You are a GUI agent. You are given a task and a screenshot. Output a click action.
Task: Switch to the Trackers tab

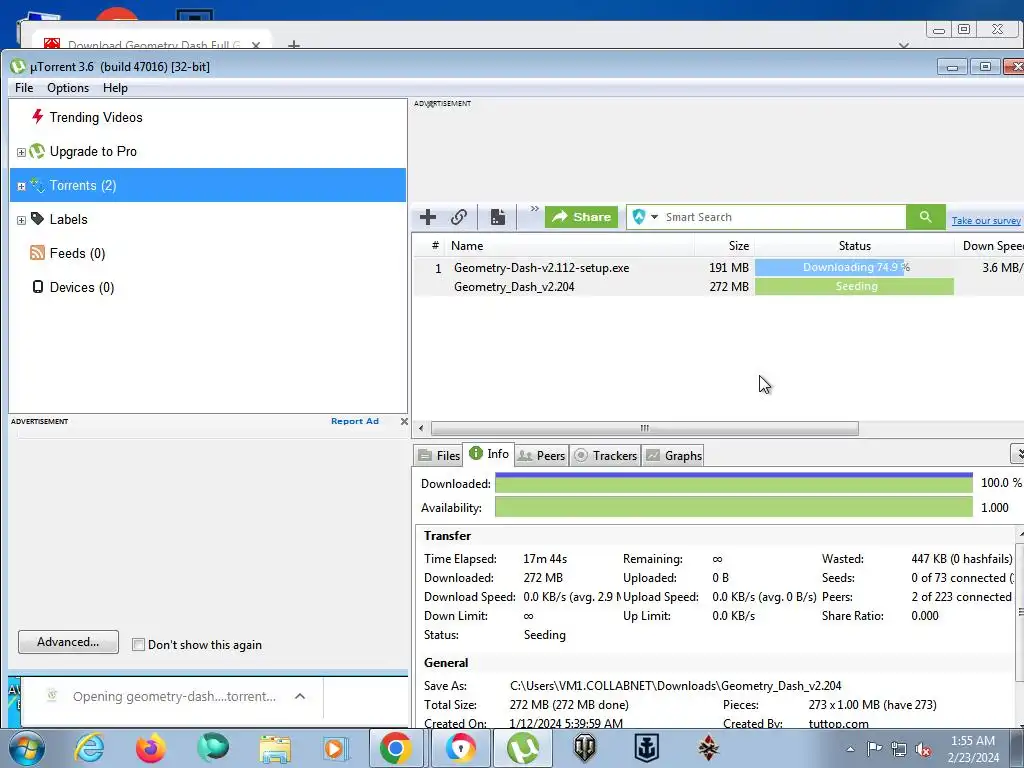[605, 456]
